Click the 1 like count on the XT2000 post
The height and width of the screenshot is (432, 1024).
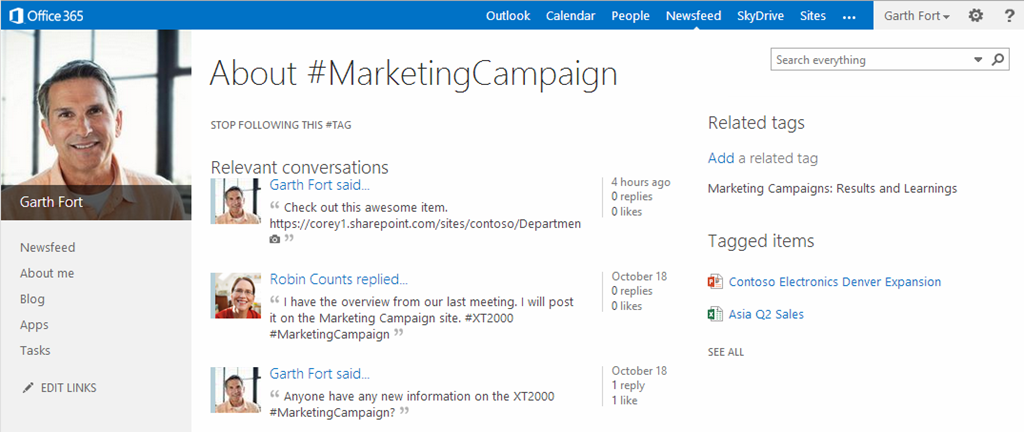tap(624, 400)
